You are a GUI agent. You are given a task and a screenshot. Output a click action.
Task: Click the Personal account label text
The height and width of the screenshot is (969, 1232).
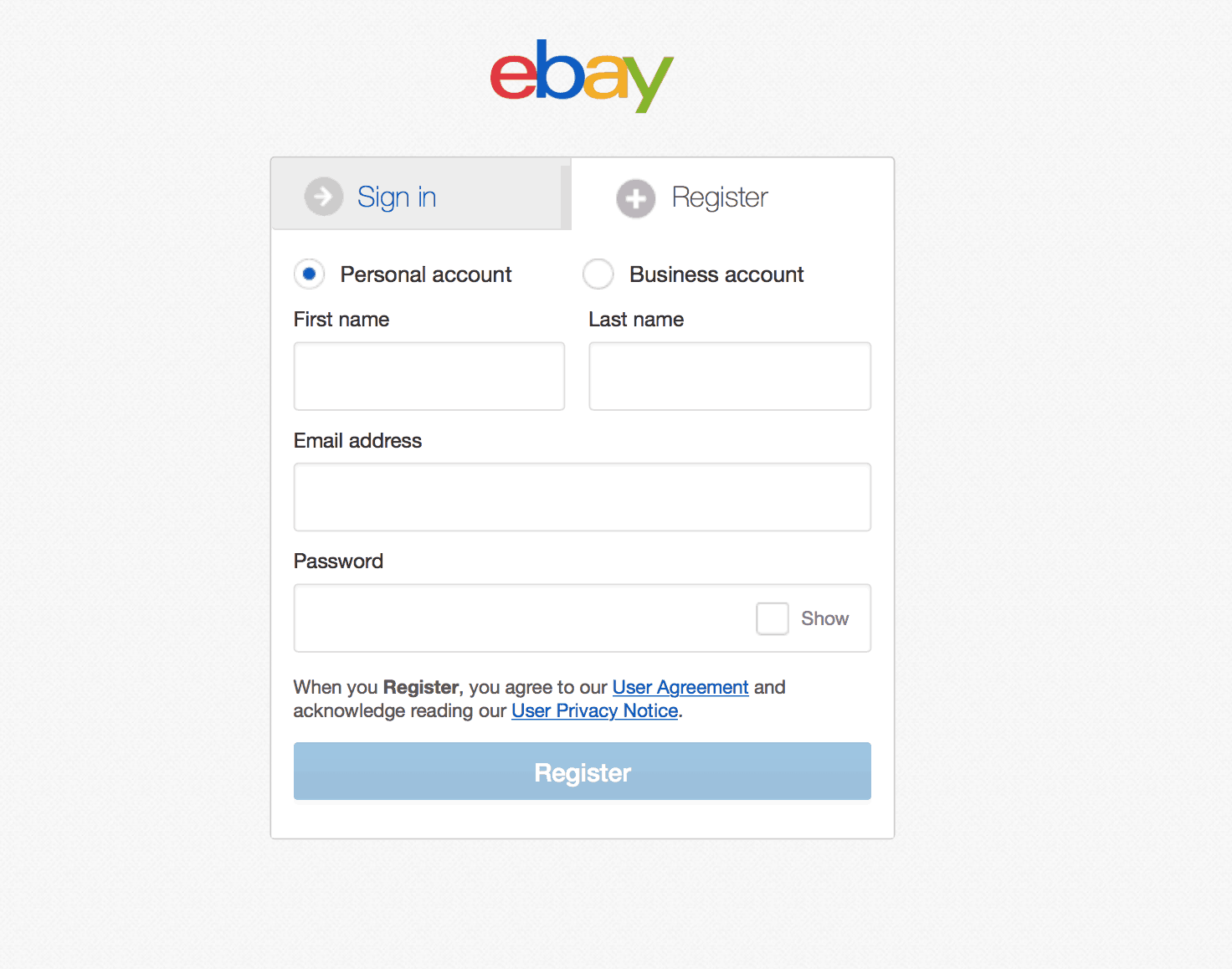point(426,274)
